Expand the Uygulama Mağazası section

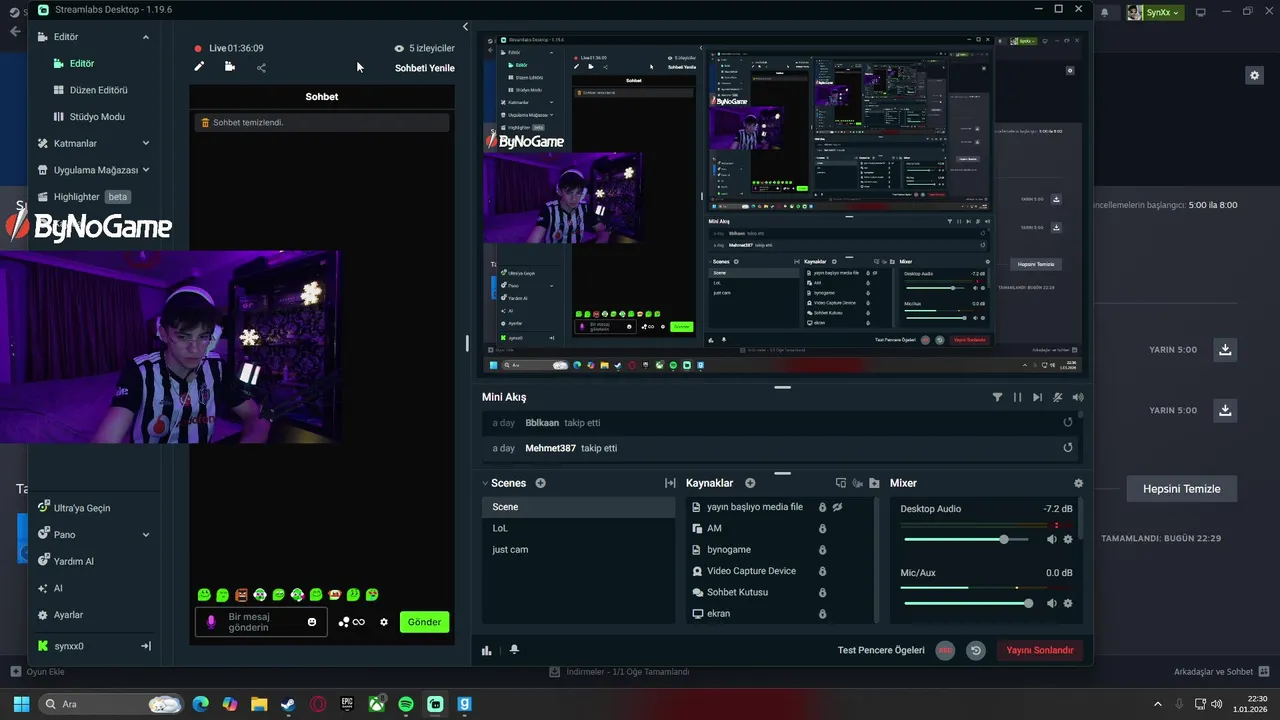click(146, 170)
